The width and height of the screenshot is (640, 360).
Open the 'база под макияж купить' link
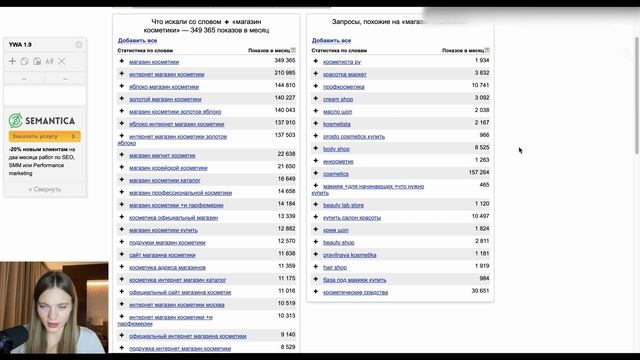tap(355, 280)
